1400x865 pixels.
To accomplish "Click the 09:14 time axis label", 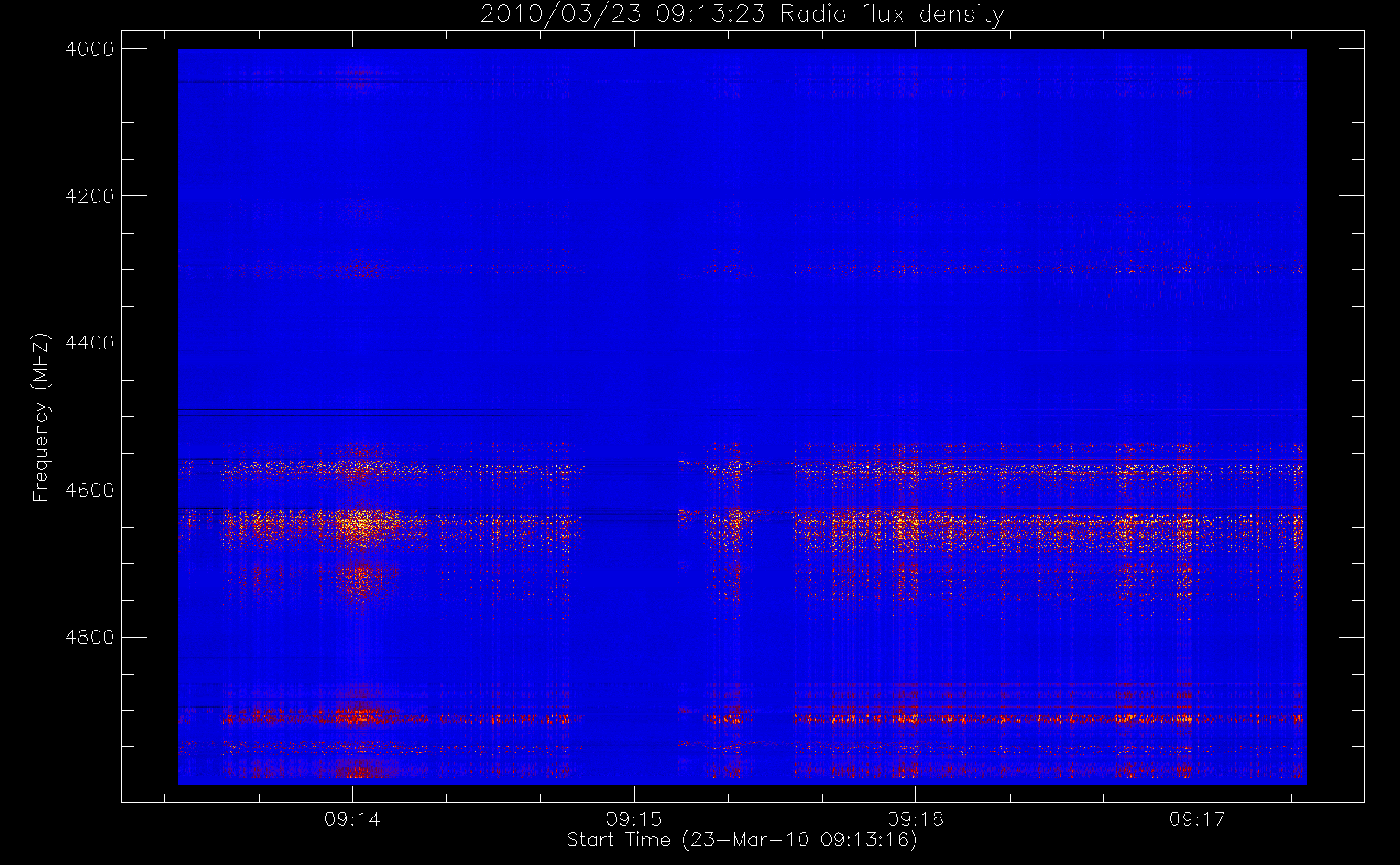I will [352, 818].
